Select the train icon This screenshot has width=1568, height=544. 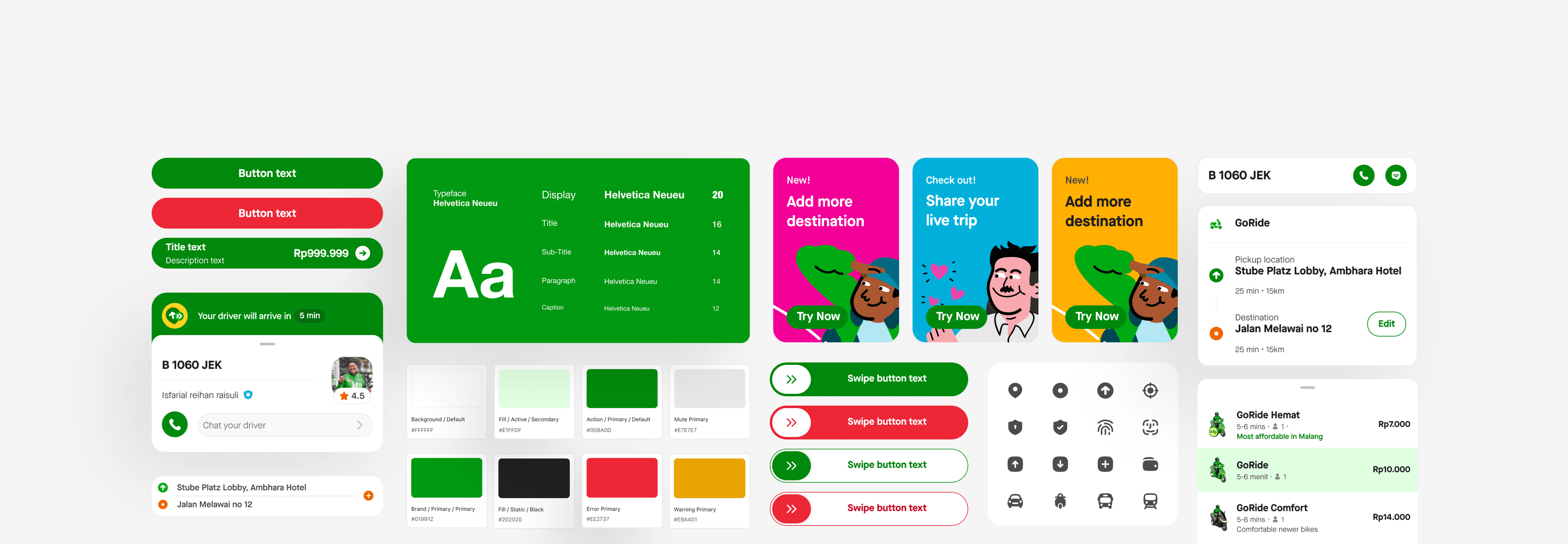tap(1150, 501)
